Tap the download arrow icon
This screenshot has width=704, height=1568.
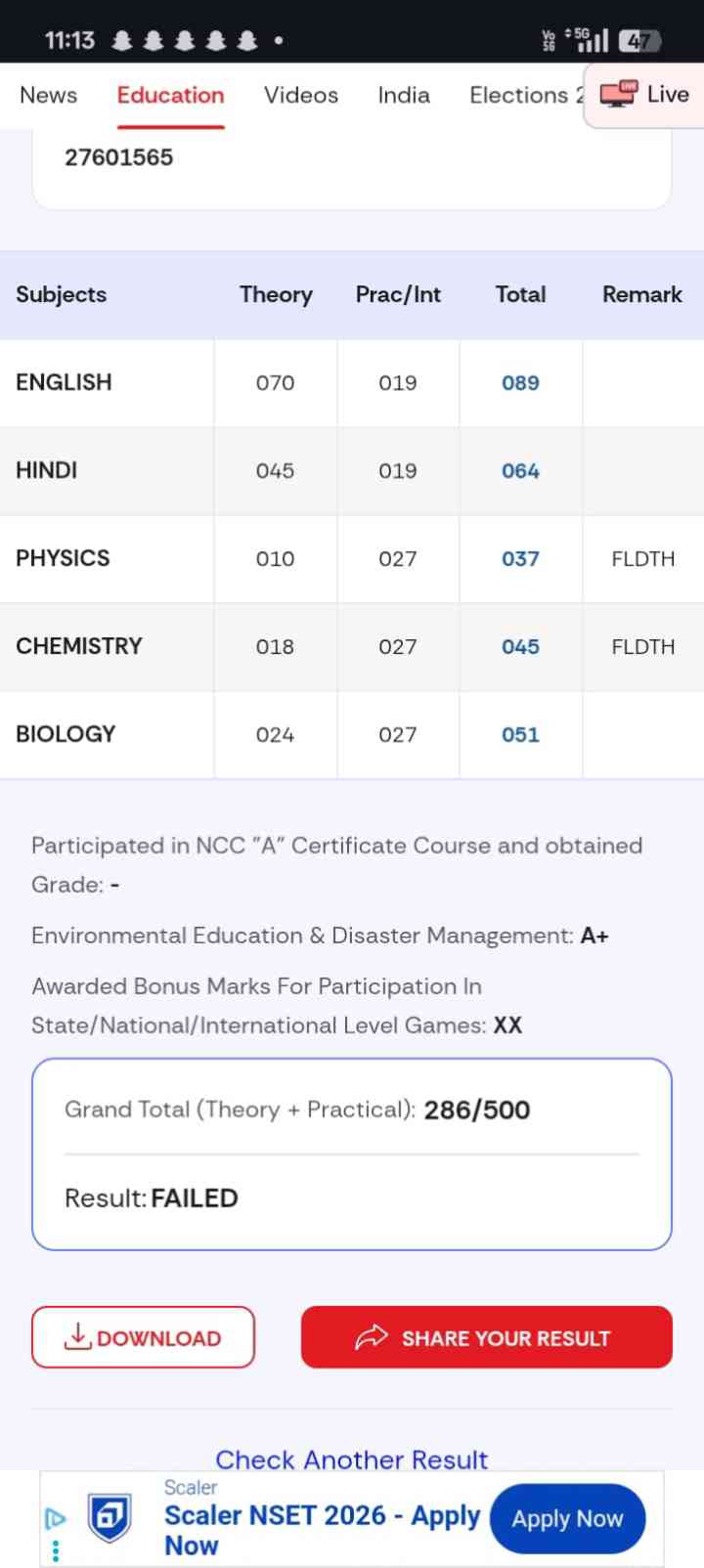77,1336
